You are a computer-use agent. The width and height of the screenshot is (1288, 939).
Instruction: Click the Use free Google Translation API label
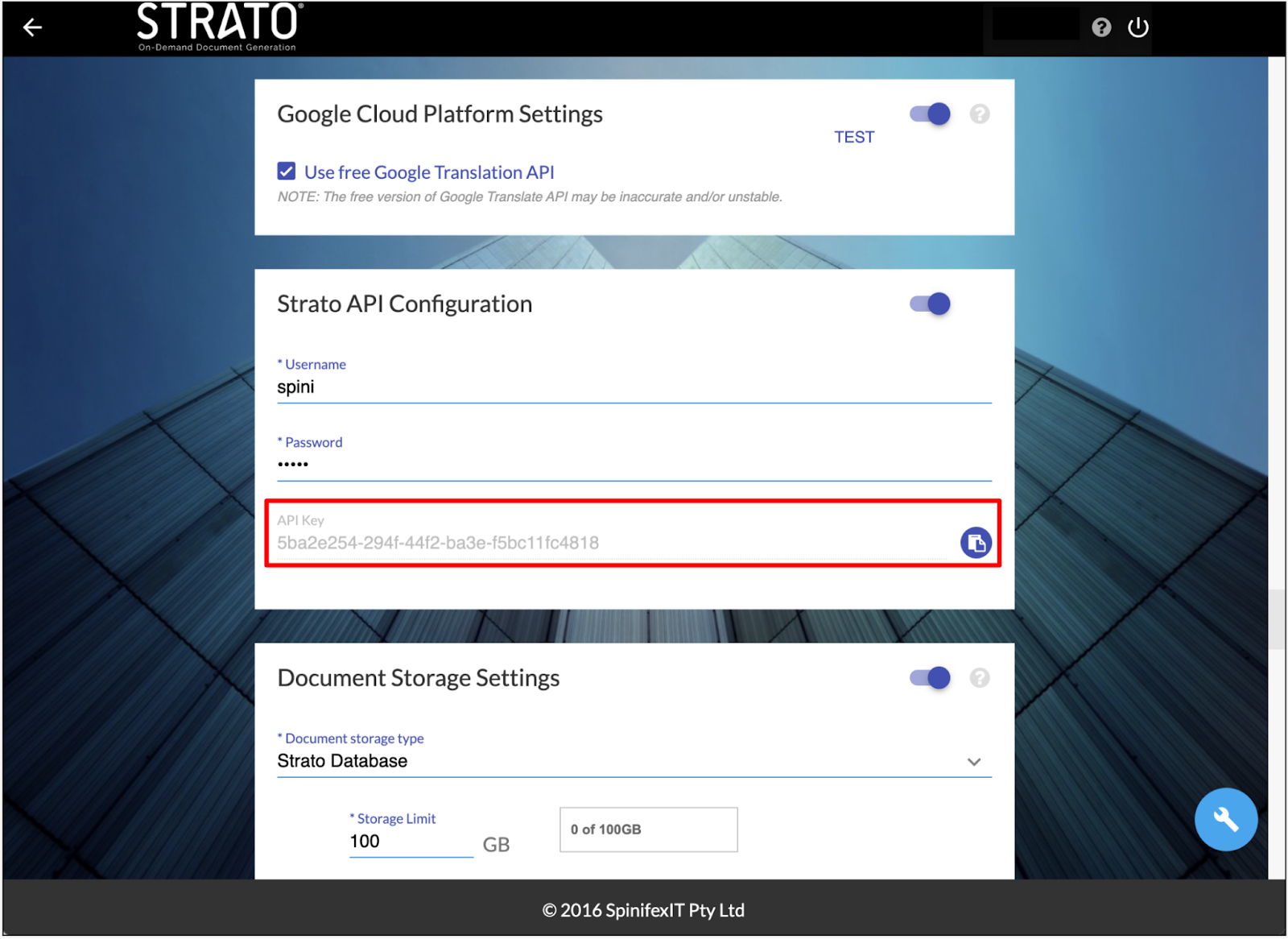pos(429,172)
